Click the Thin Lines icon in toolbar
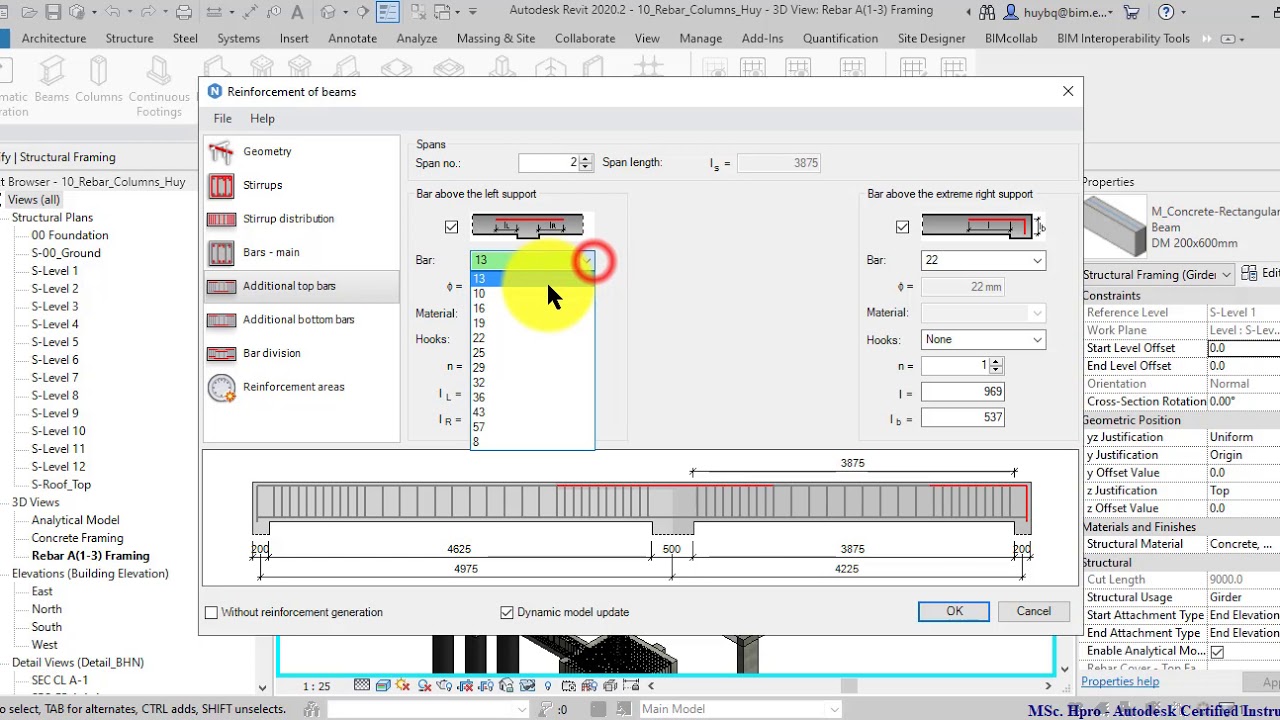Image resolution: width=1280 pixels, height=720 pixels. (x=388, y=12)
